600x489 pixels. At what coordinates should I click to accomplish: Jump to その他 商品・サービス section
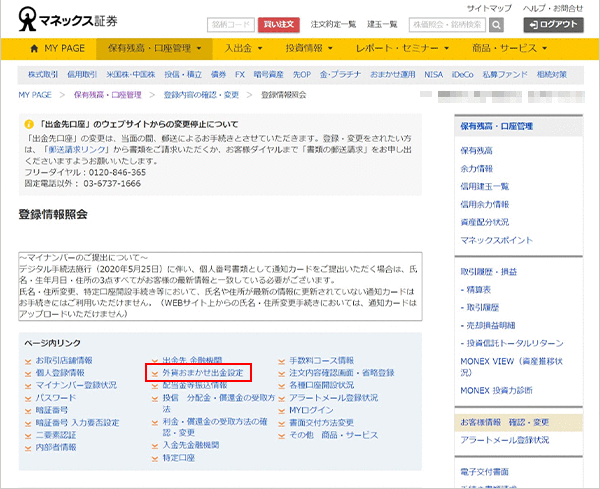tap(333, 435)
